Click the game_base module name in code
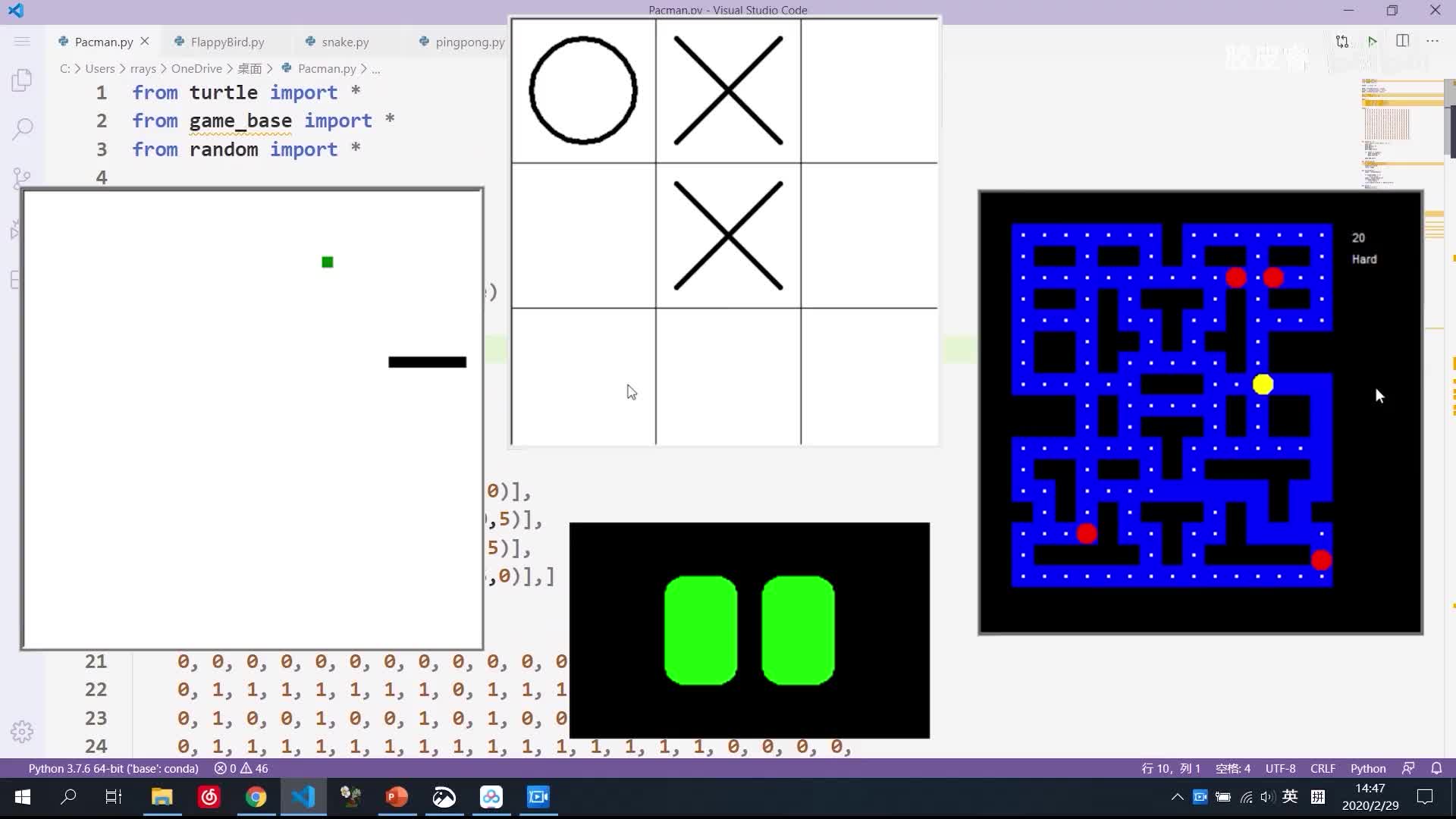Image resolution: width=1456 pixels, height=819 pixels. coord(240,121)
